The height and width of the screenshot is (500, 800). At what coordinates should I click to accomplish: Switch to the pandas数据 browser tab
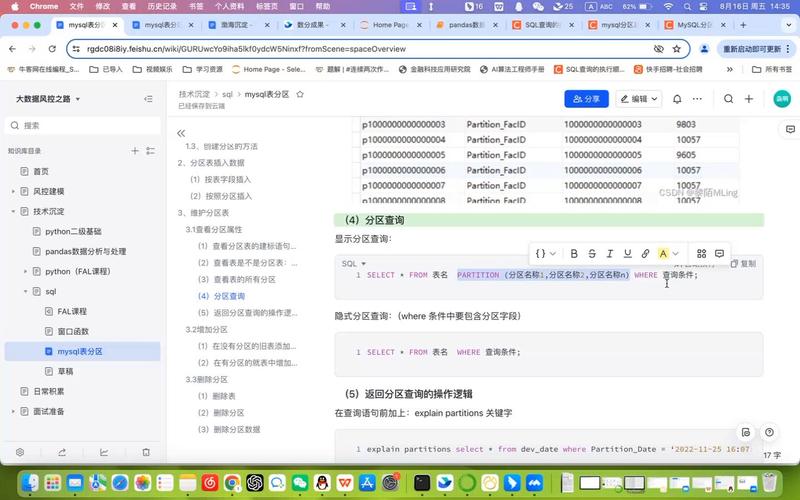466,24
